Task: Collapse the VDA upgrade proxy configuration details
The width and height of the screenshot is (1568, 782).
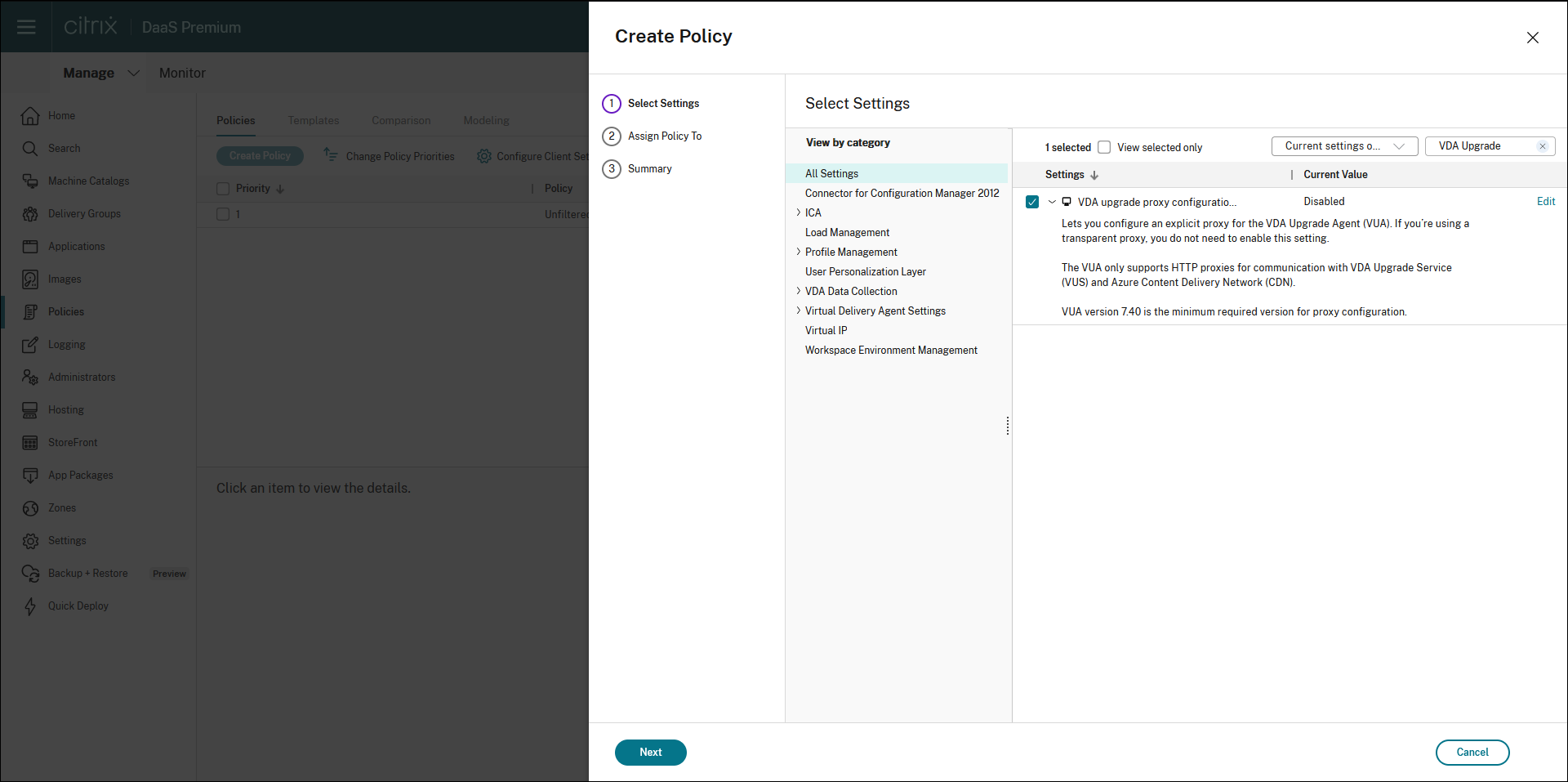Action: 1052,202
